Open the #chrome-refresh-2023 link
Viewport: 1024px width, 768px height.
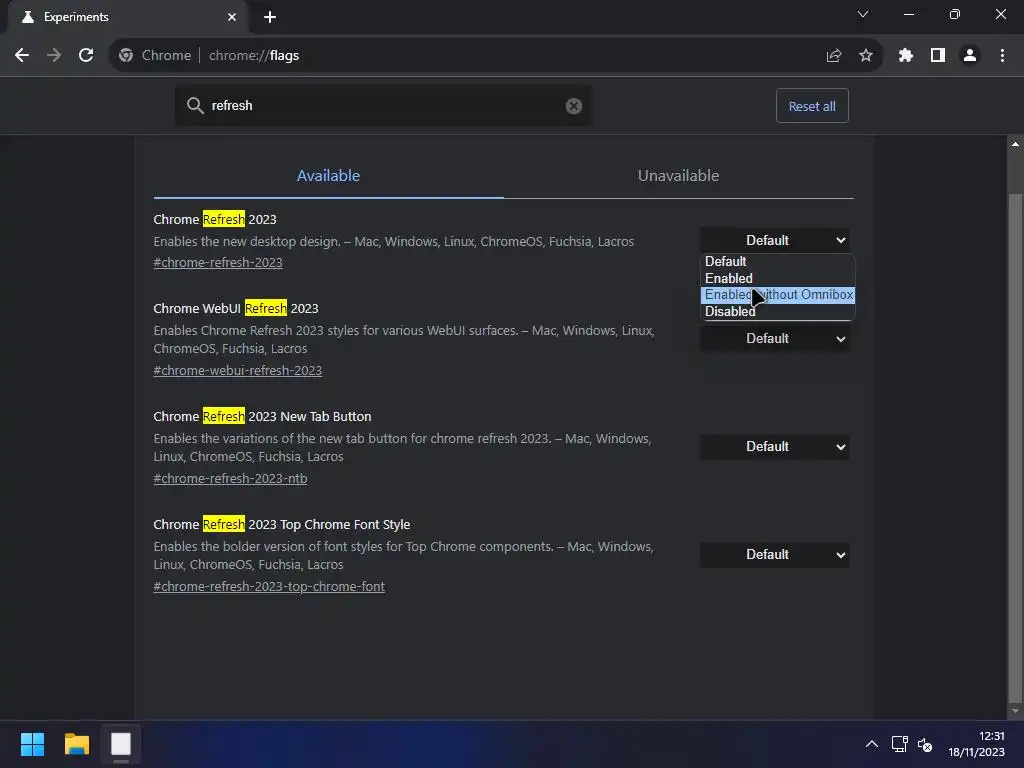[218, 263]
